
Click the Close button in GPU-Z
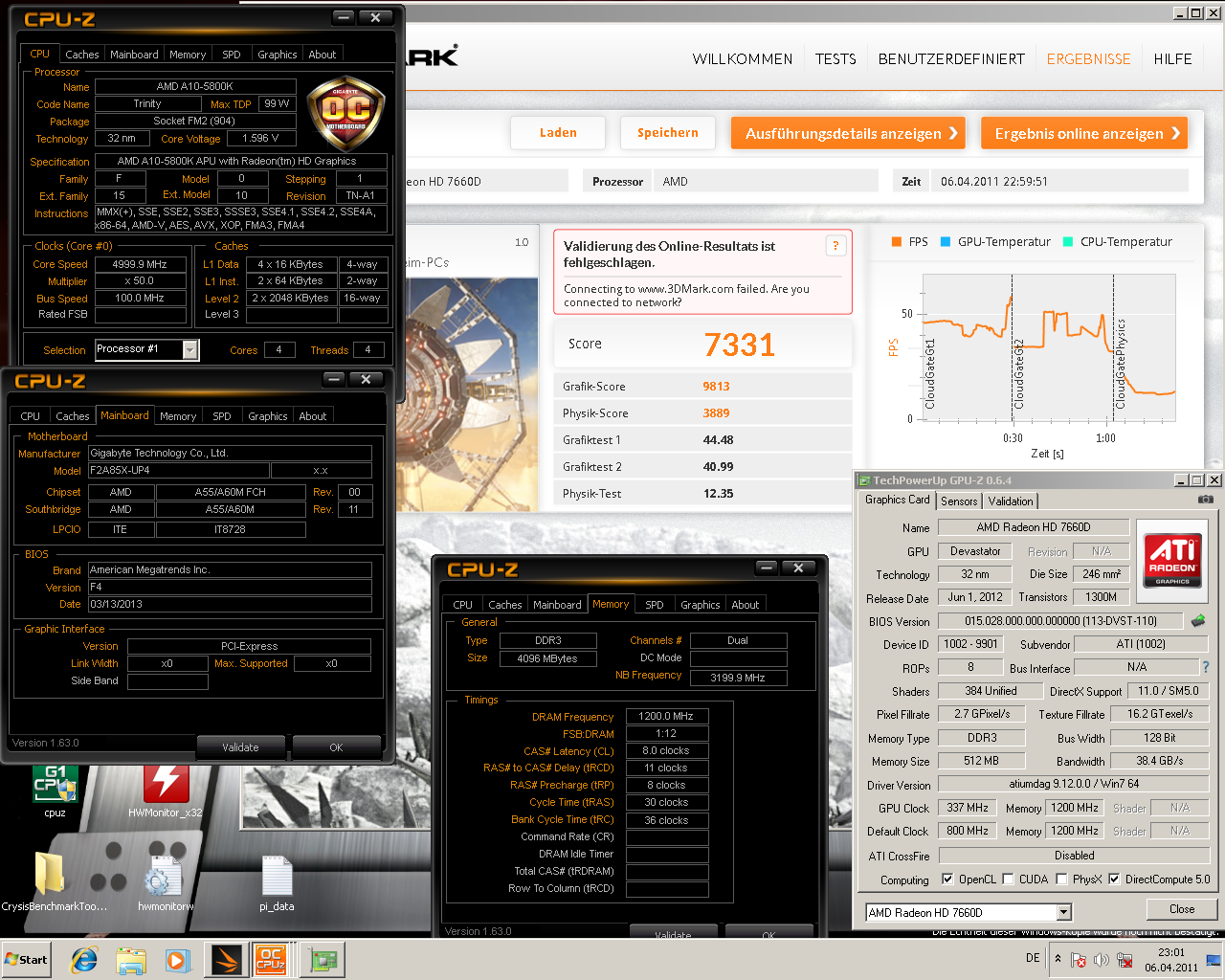(x=1182, y=909)
